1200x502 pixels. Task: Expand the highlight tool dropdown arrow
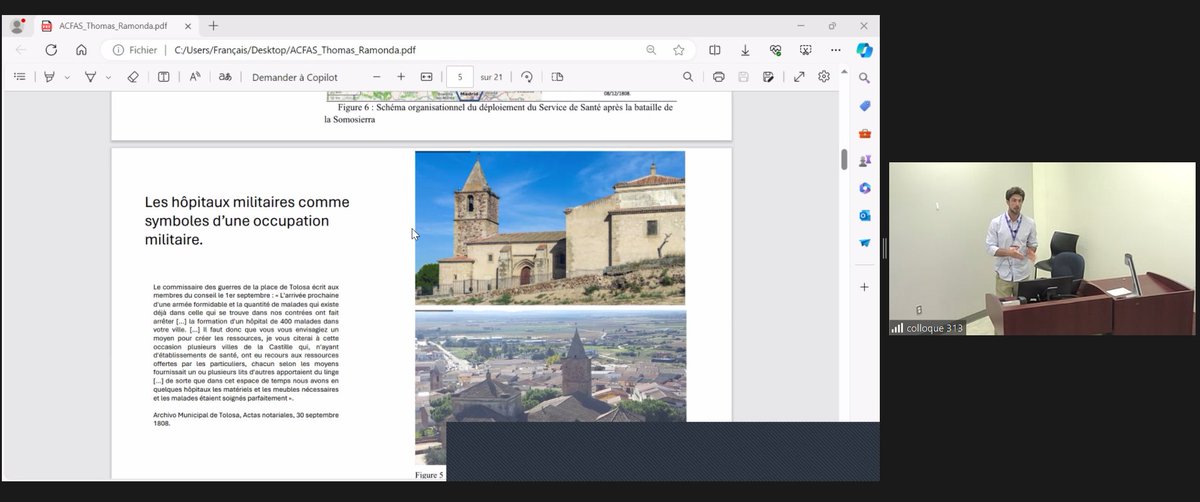click(x=67, y=77)
